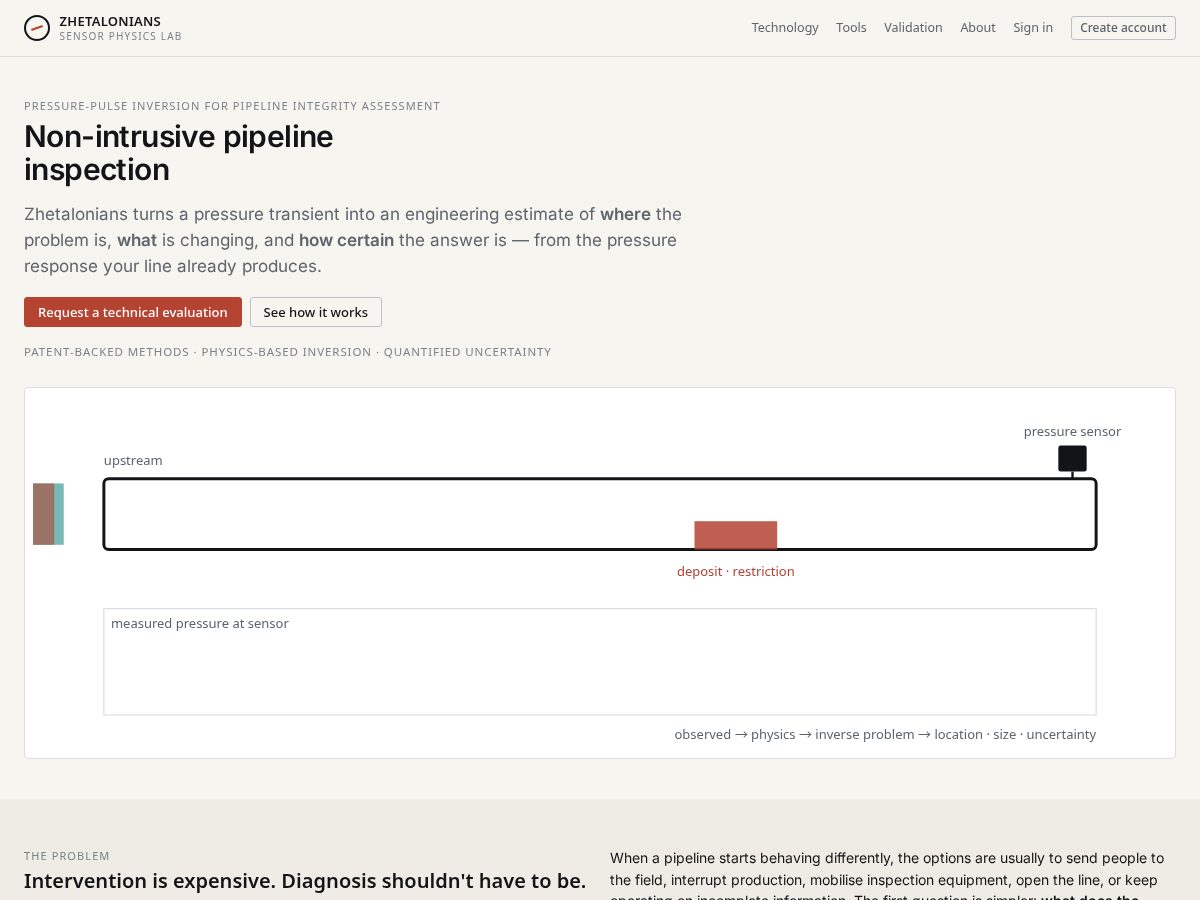The image size is (1200, 900).
Task: Go to the Validation page
Action: (913, 28)
